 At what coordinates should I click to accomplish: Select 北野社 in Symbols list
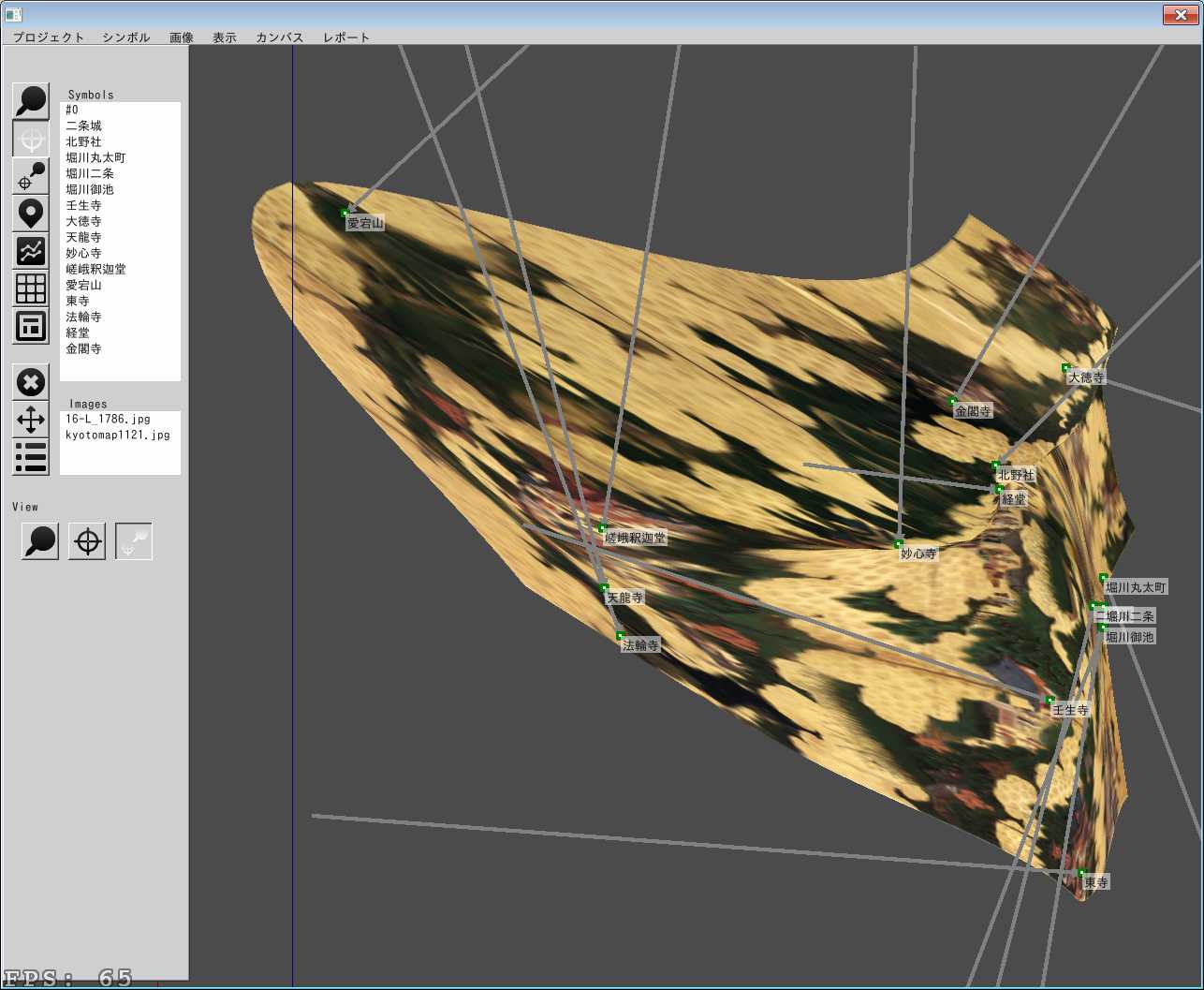coord(120,141)
